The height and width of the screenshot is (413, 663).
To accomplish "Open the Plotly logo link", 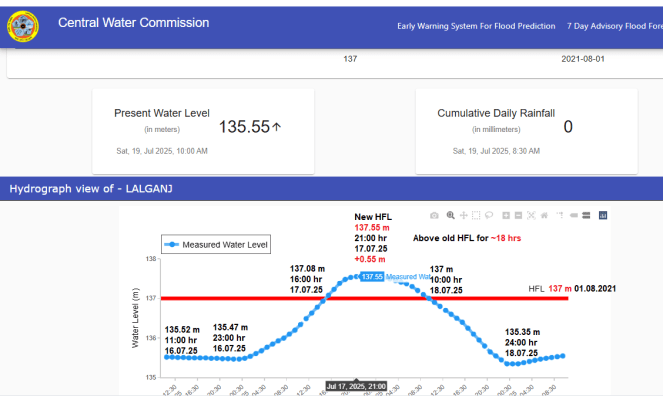I will click(x=604, y=215).
